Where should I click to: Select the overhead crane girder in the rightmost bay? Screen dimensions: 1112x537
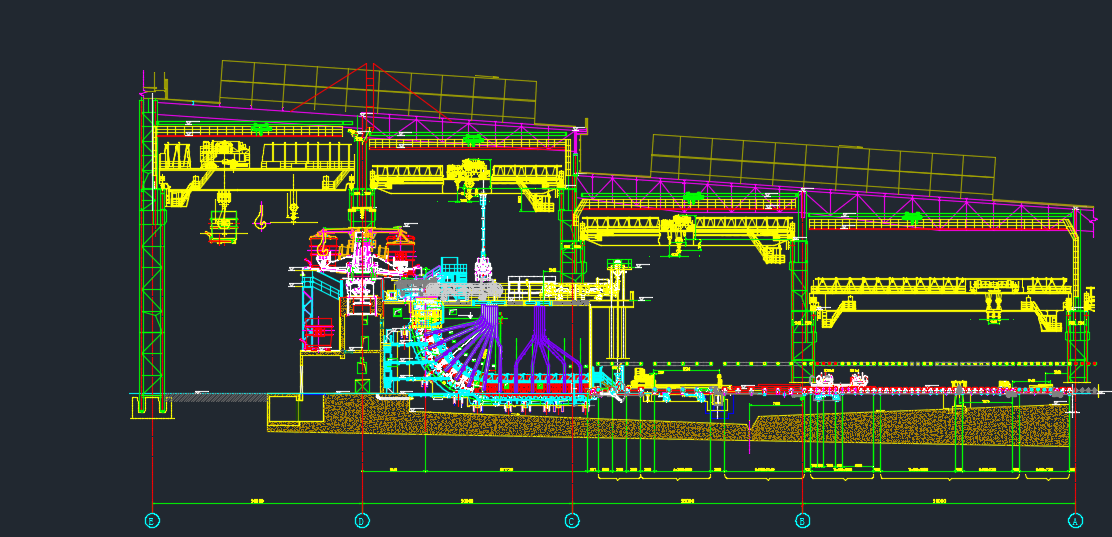(x=940, y=287)
